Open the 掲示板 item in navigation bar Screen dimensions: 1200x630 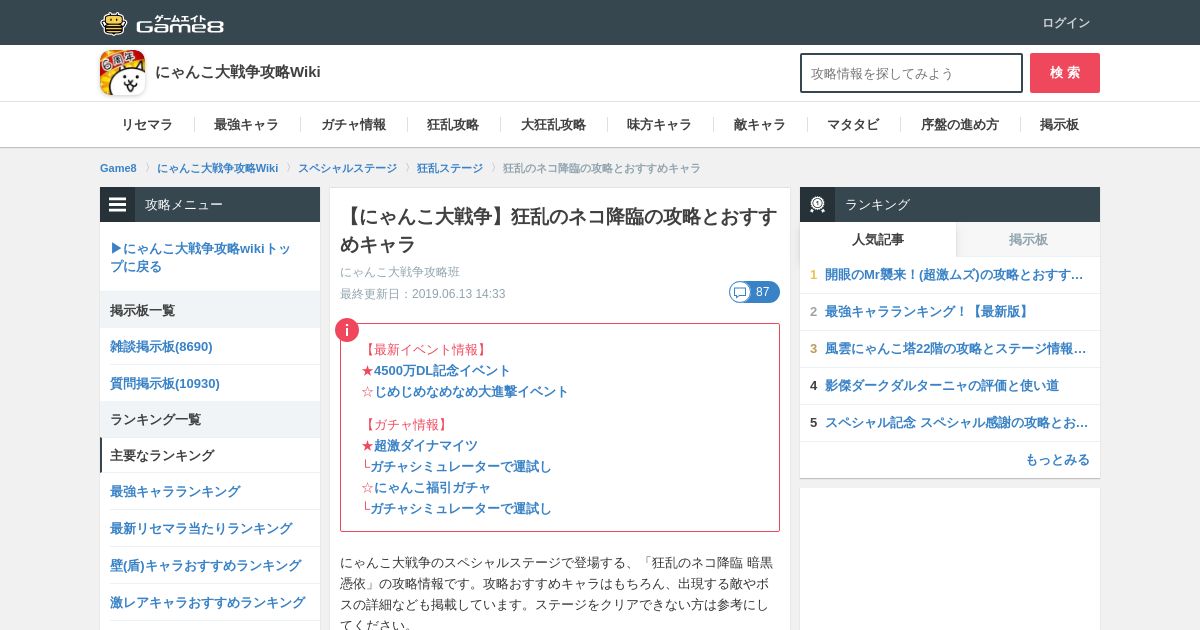pos(1059,125)
